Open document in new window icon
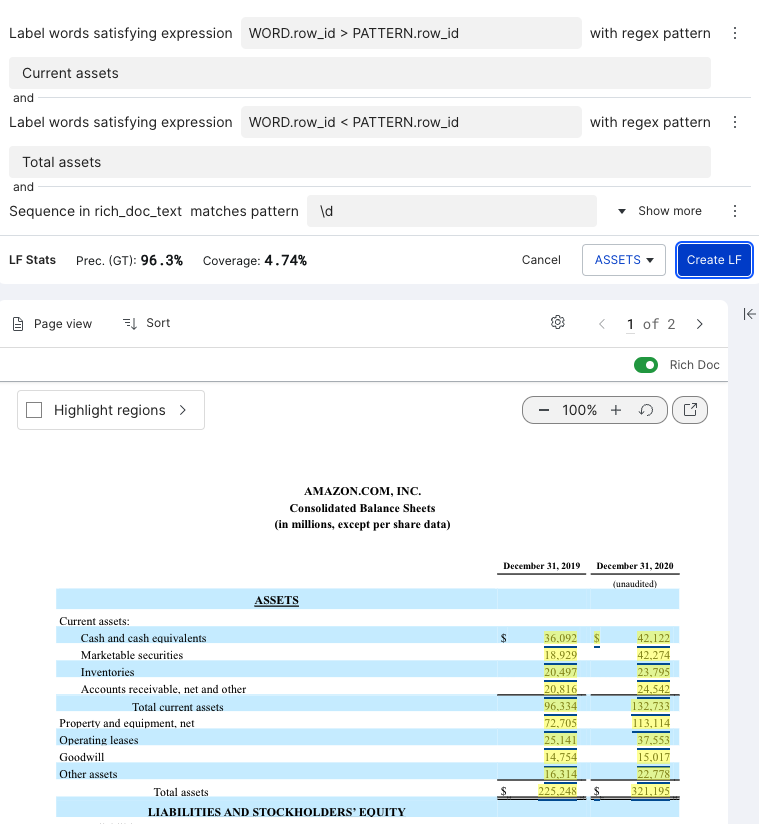This screenshot has width=759, height=824. [690, 410]
